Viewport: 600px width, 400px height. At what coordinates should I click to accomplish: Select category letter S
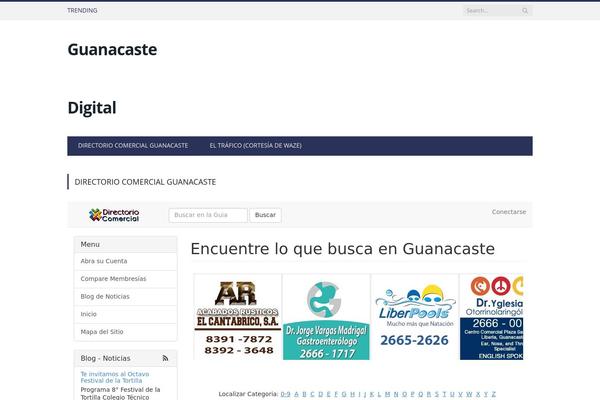(437, 394)
